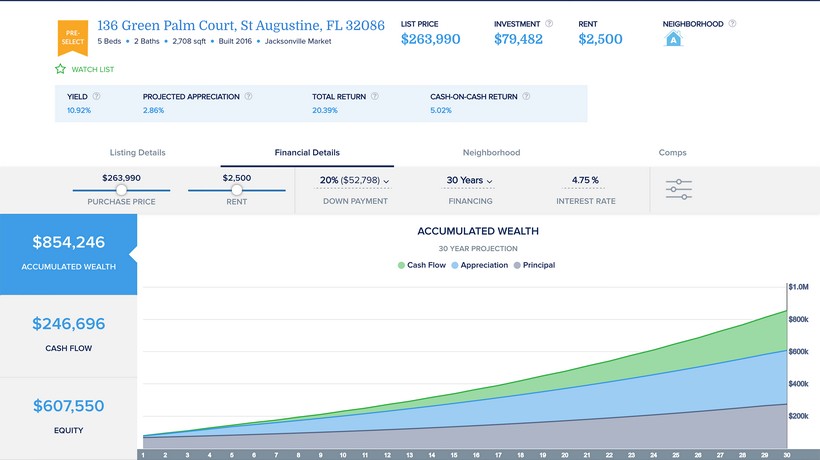Toggle Cash Flow series in chart legend

[424, 265]
